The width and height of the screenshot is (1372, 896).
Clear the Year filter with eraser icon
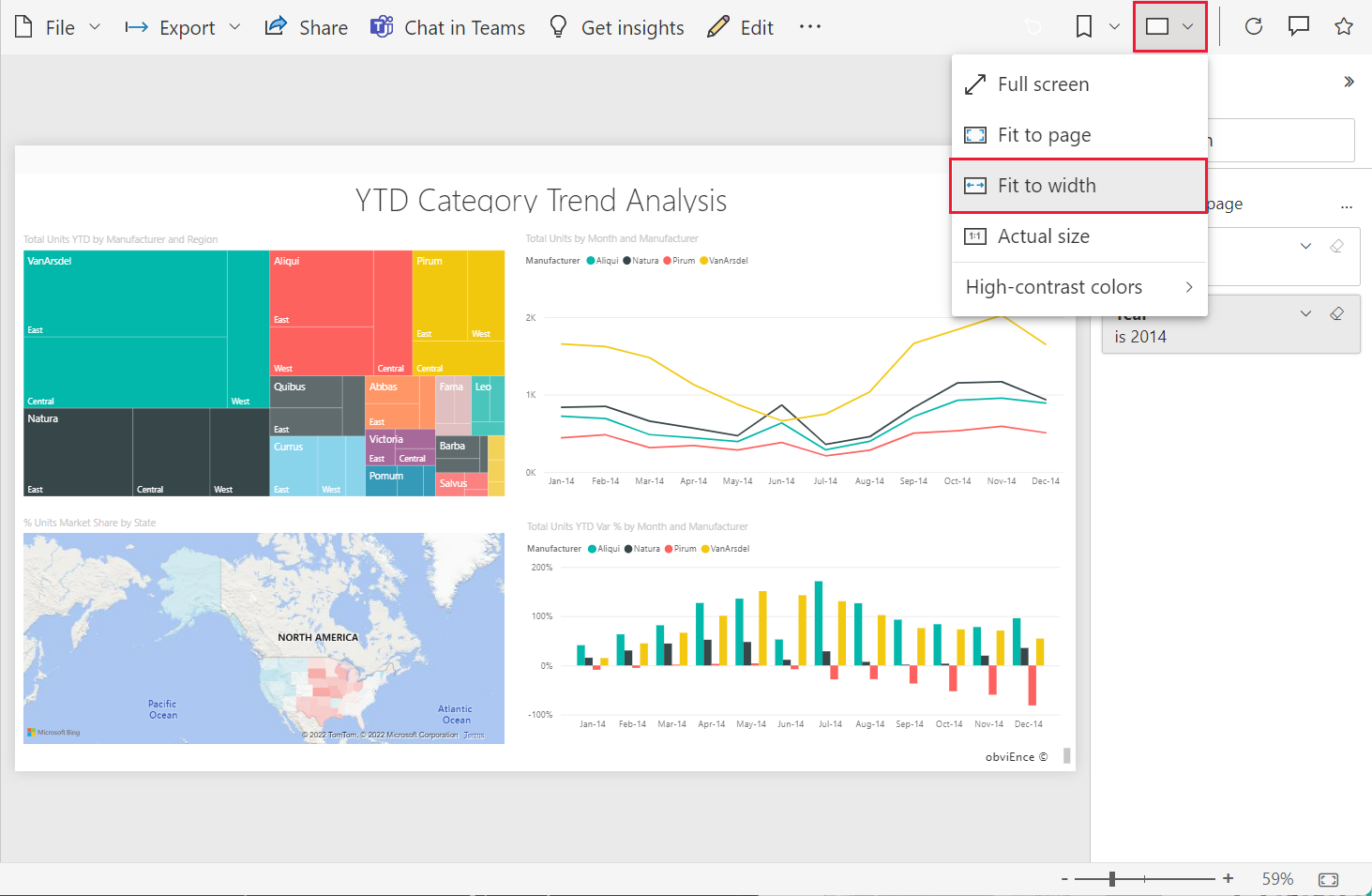click(x=1336, y=313)
